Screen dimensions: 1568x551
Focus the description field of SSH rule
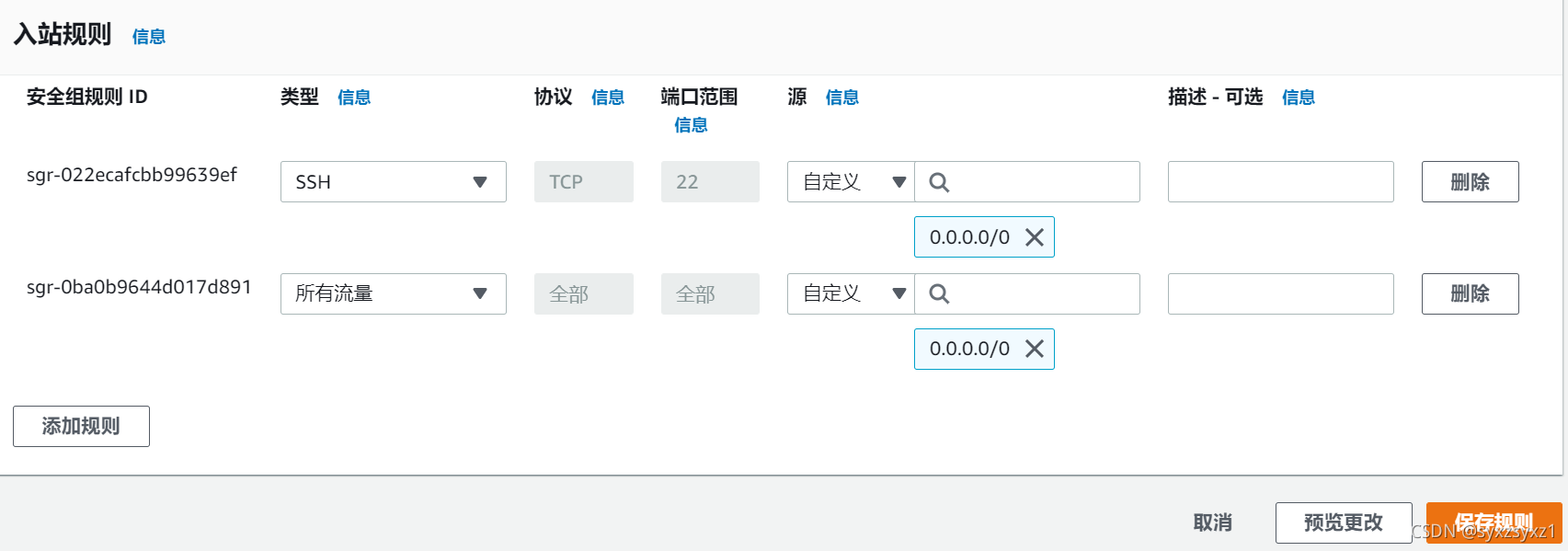(1281, 182)
